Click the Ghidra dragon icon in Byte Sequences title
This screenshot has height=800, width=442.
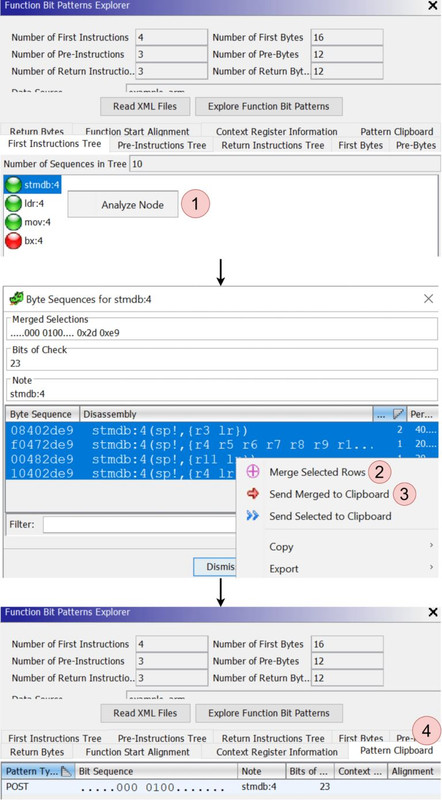point(16,298)
